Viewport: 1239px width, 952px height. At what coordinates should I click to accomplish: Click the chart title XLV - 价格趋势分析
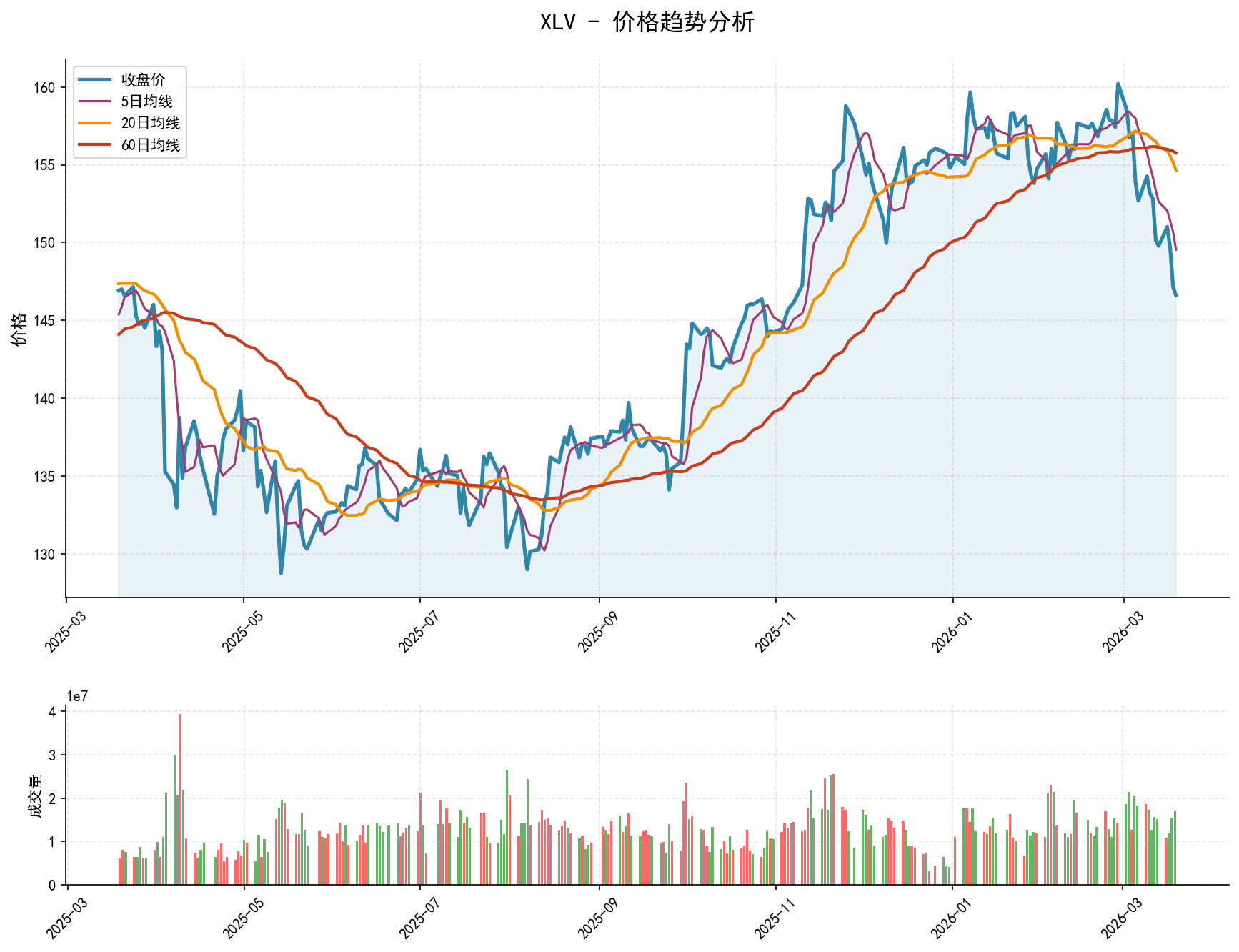(x=646, y=23)
